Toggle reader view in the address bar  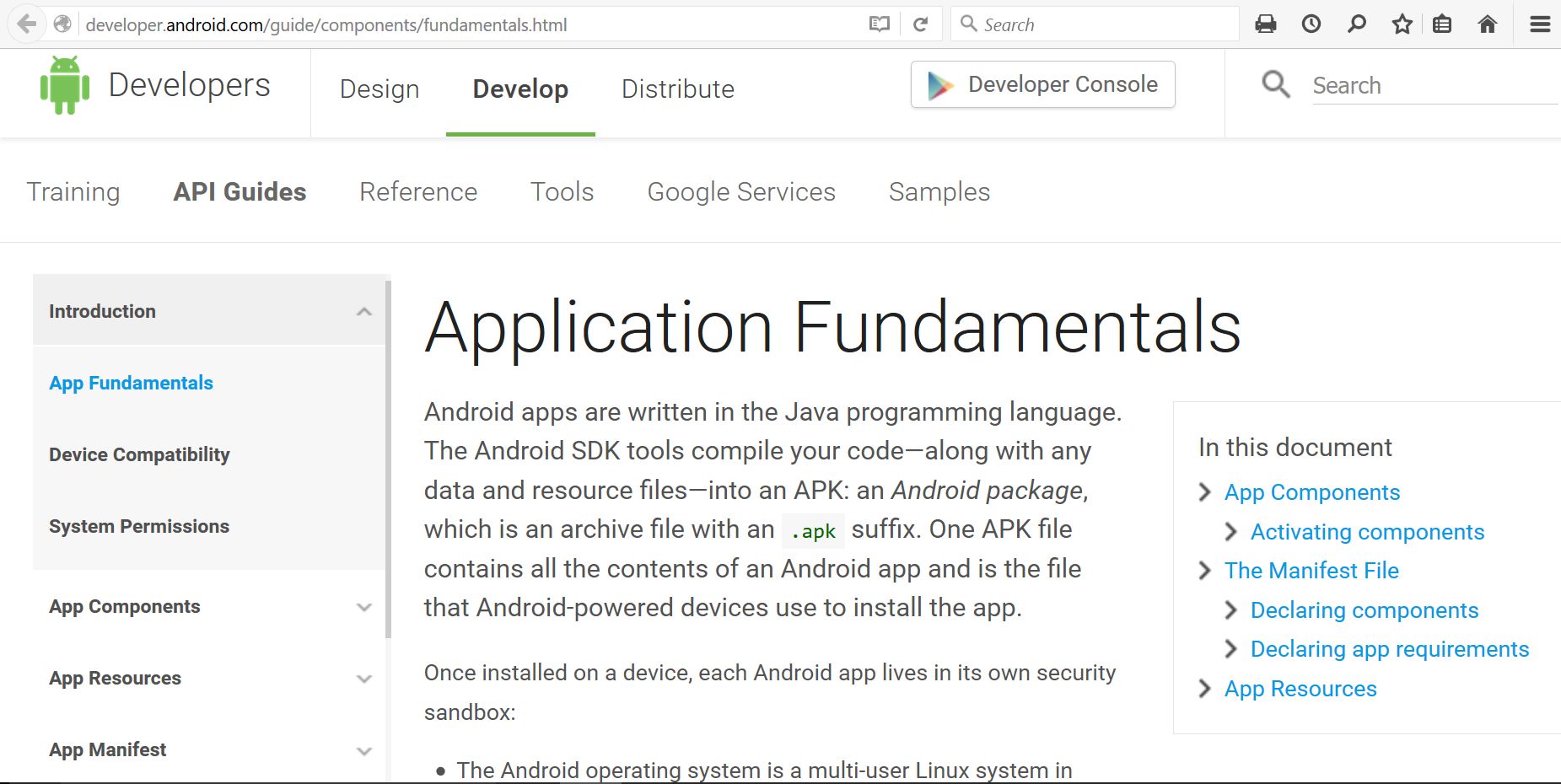[878, 24]
